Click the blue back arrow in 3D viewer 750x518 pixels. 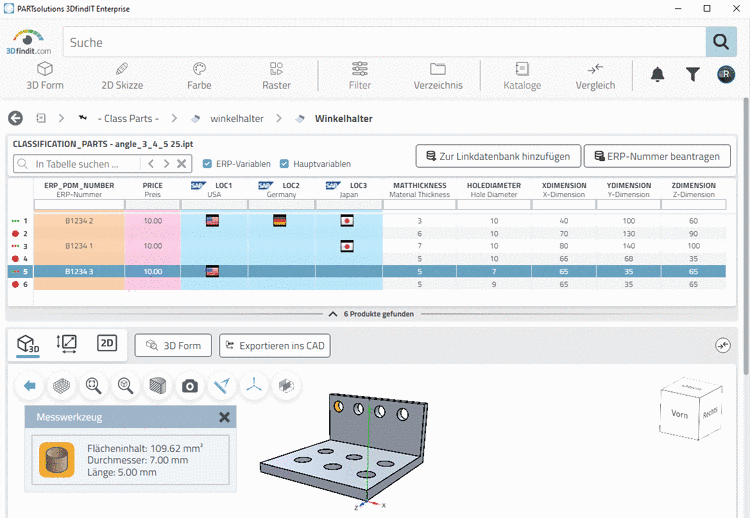coord(30,386)
